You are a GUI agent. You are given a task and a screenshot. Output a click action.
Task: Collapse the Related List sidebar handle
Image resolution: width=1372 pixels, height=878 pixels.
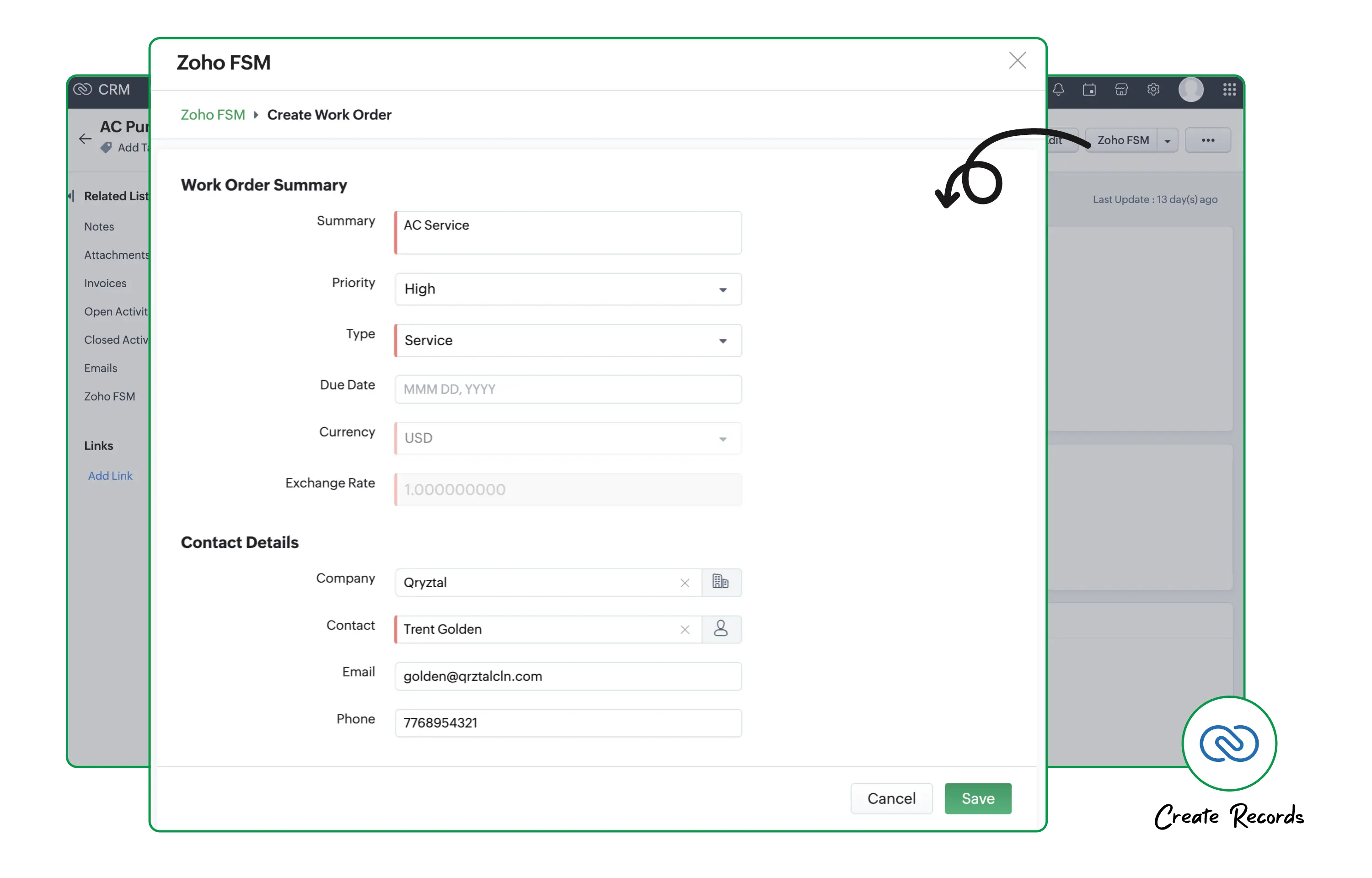(x=71, y=196)
